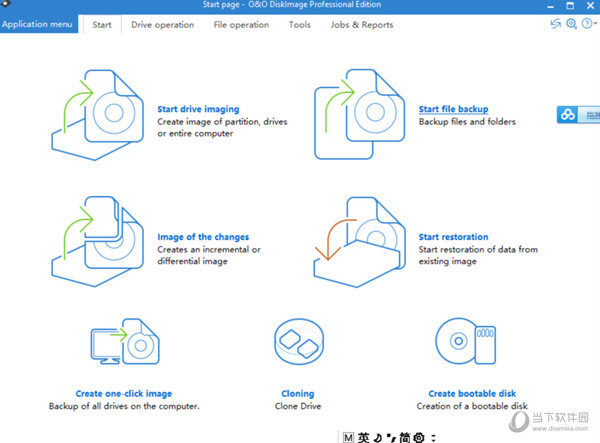The width and height of the screenshot is (600, 443).
Task: Click 'Clone Drive' description text
Action: (x=298, y=406)
